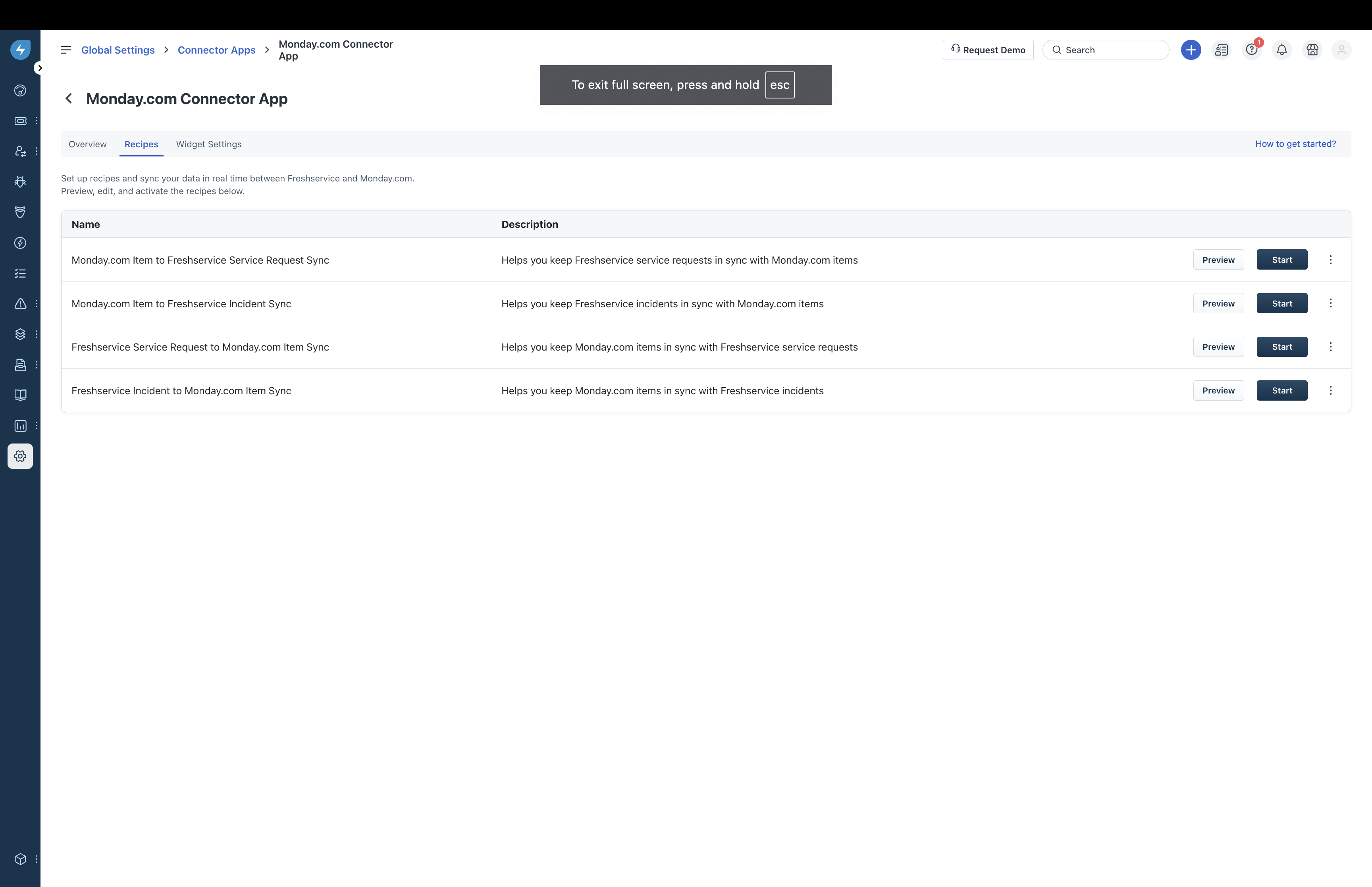
Task: Click the user profile avatar icon
Action: tap(1341, 50)
